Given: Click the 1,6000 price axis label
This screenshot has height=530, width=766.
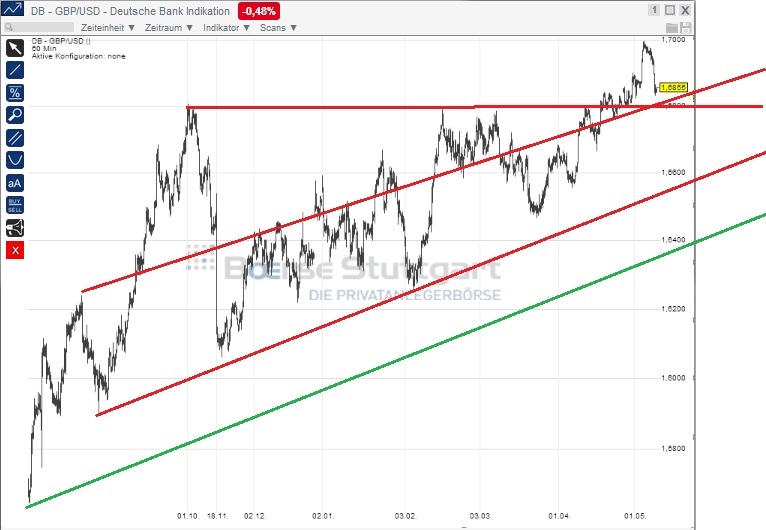Looking at the screenshot, I should [x=673, y=378].
